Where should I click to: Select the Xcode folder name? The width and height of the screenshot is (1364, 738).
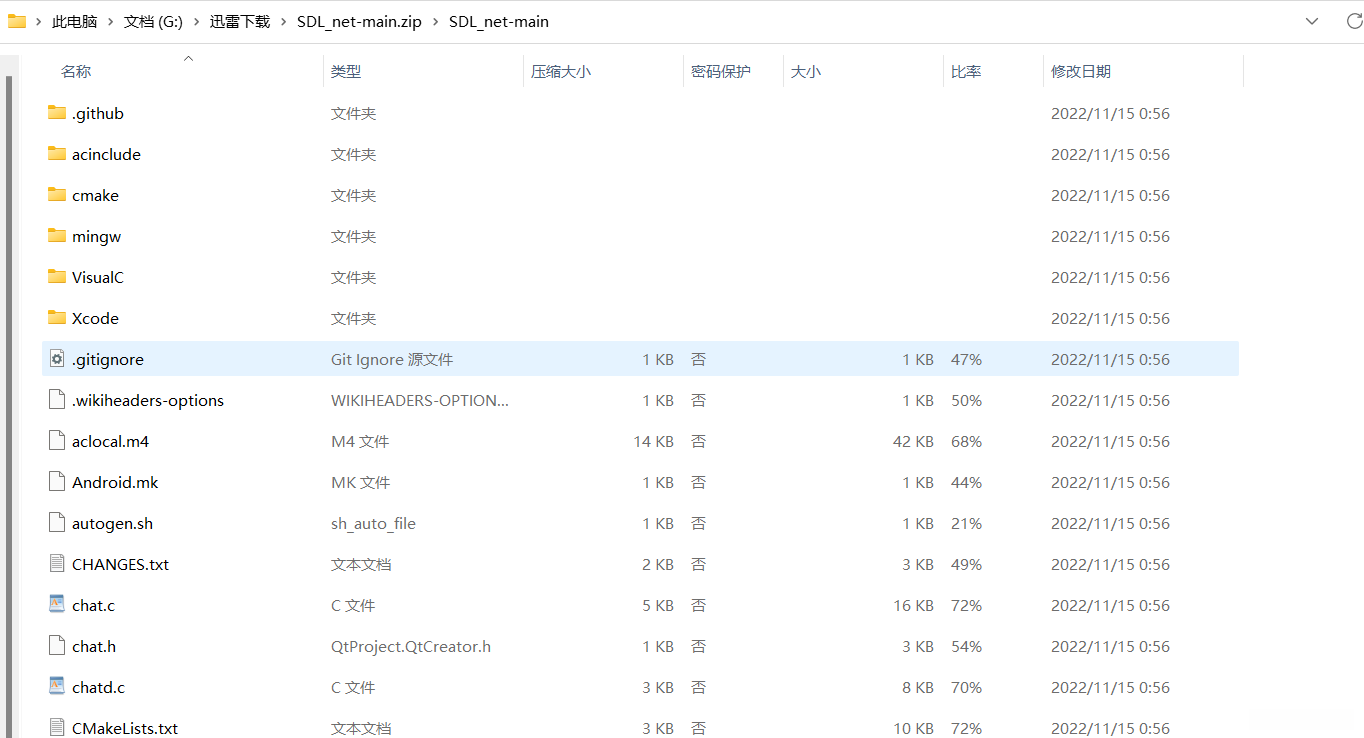tap(95, 318)
